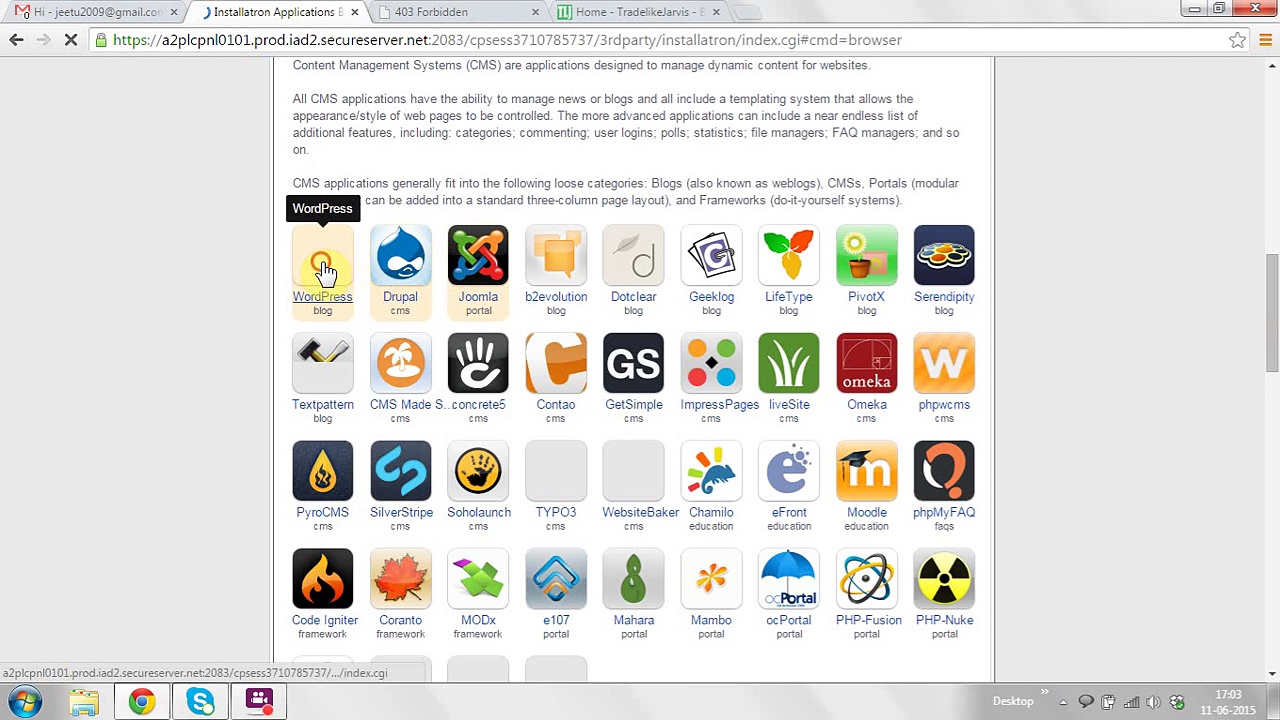This screenshot has height=720, width=1280.
Task: Open the liveSite green icon
Action: [x=789, y=364]
